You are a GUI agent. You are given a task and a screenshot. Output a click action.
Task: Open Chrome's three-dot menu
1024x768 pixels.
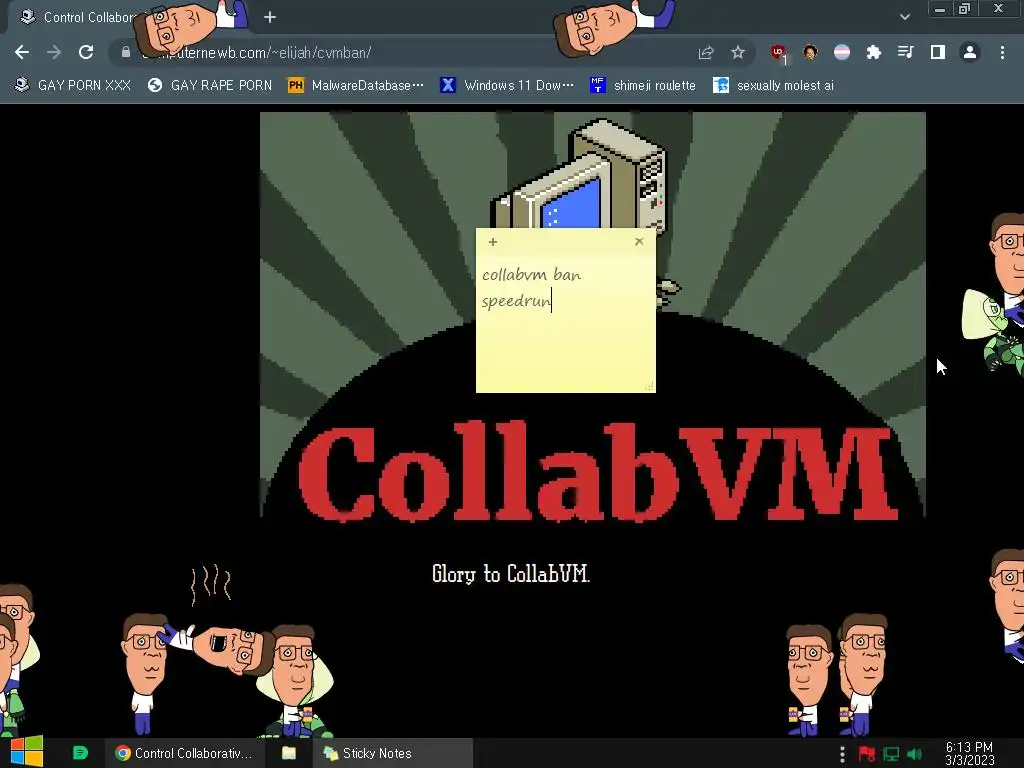pyautogui.click(x=1002, y=52)
